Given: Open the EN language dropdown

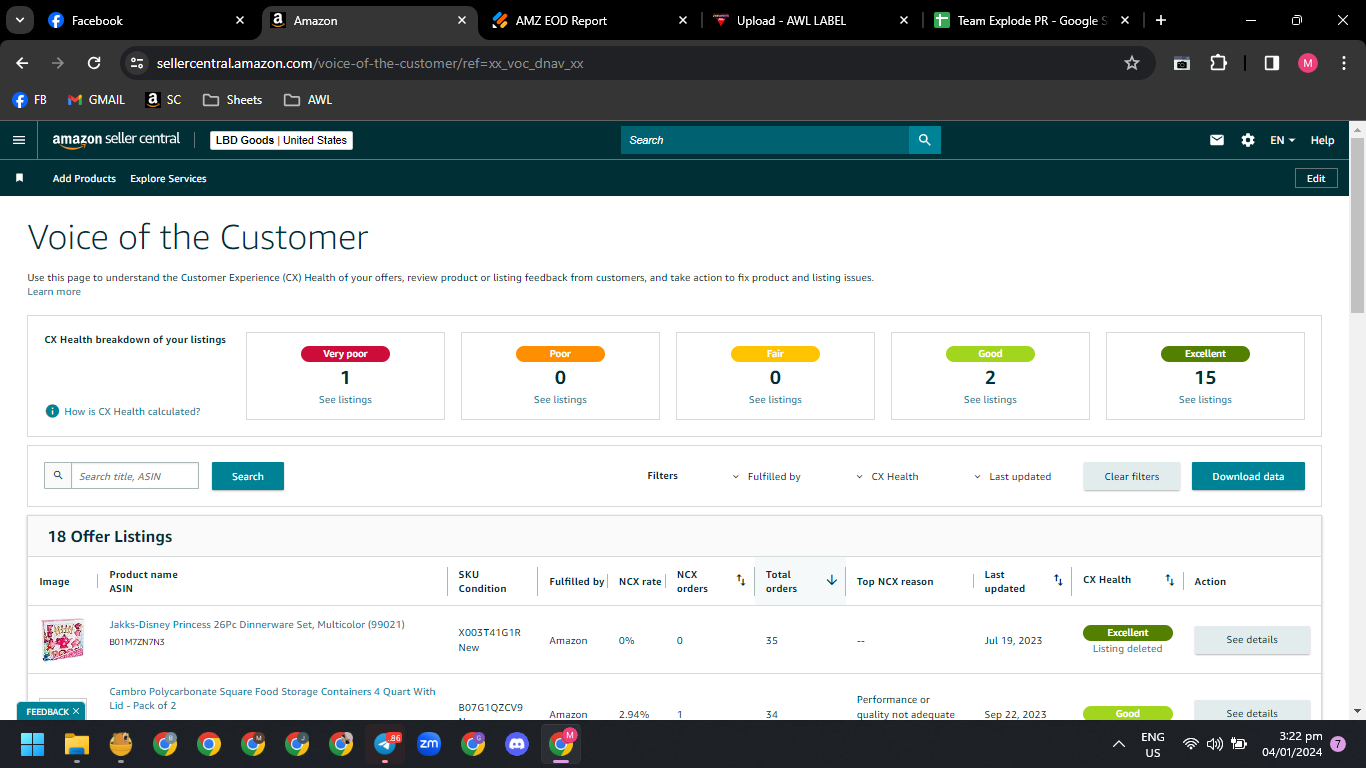Looking at the screenshot, I should pyautogui.click(x=1282, y=140).
